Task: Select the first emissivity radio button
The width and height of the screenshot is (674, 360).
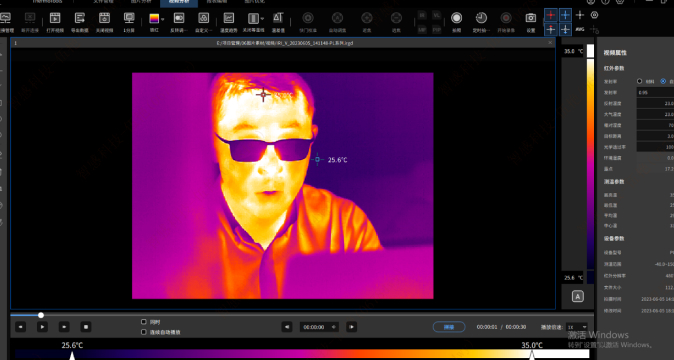Action: [x=640, y=81]
